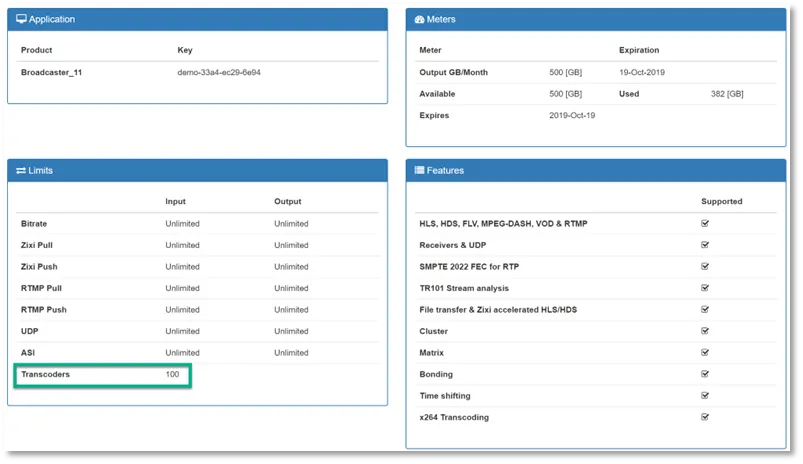Click the RTMP Pull row label

point(41,288)
